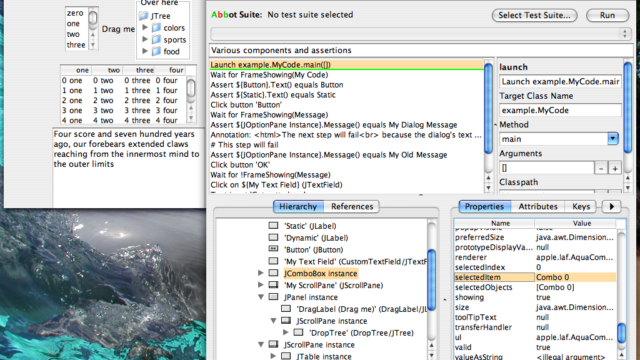Click the Drag me label

click(118, 29)
